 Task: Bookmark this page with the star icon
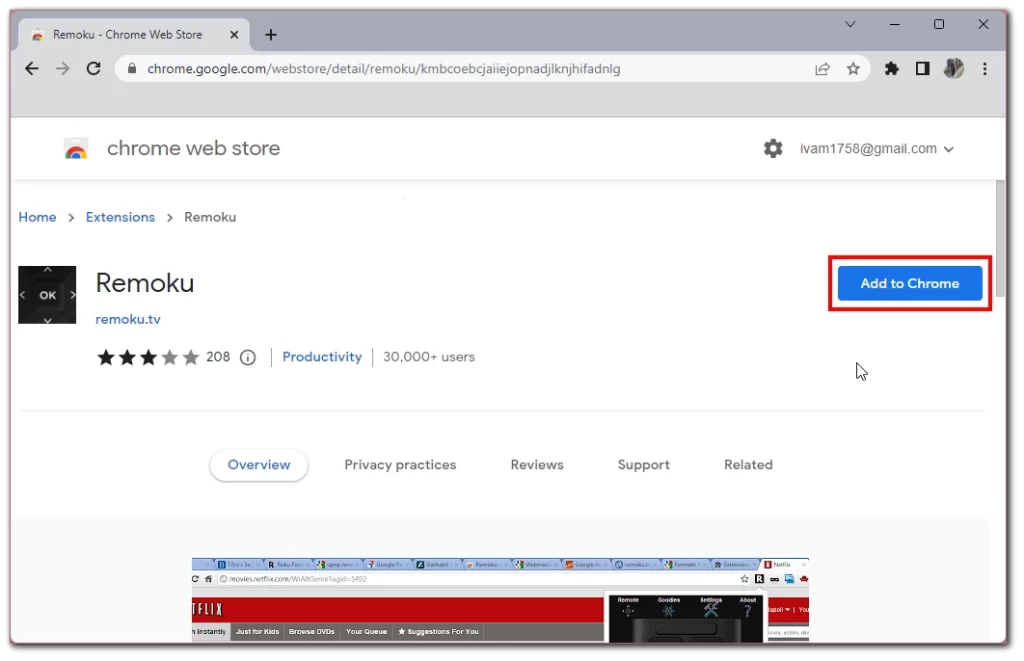(853, 69)
